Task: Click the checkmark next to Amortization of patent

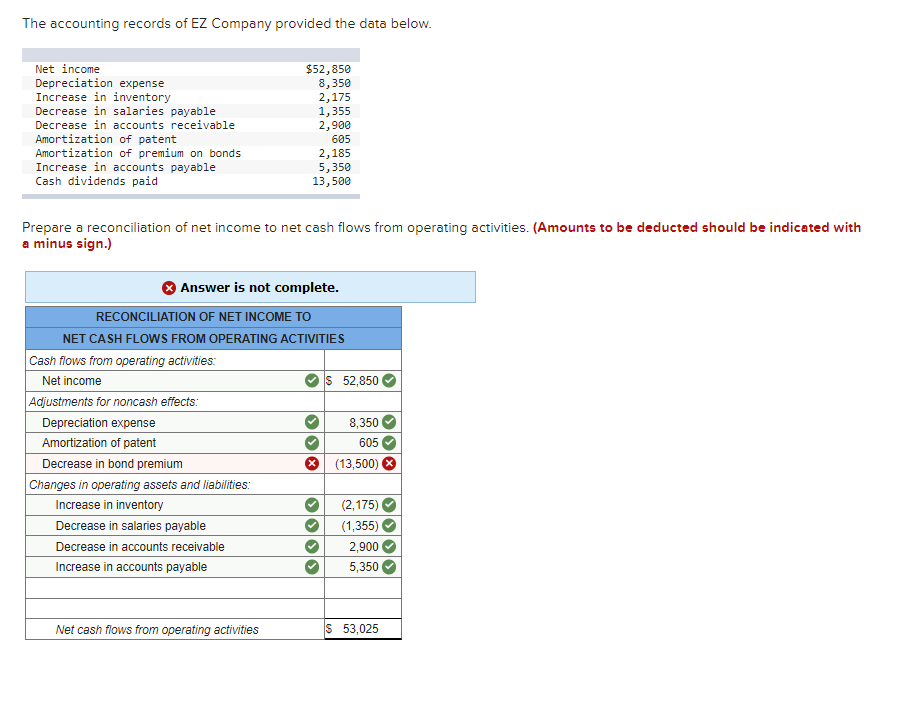Action: pyautogui.click(x=310, y=442)
